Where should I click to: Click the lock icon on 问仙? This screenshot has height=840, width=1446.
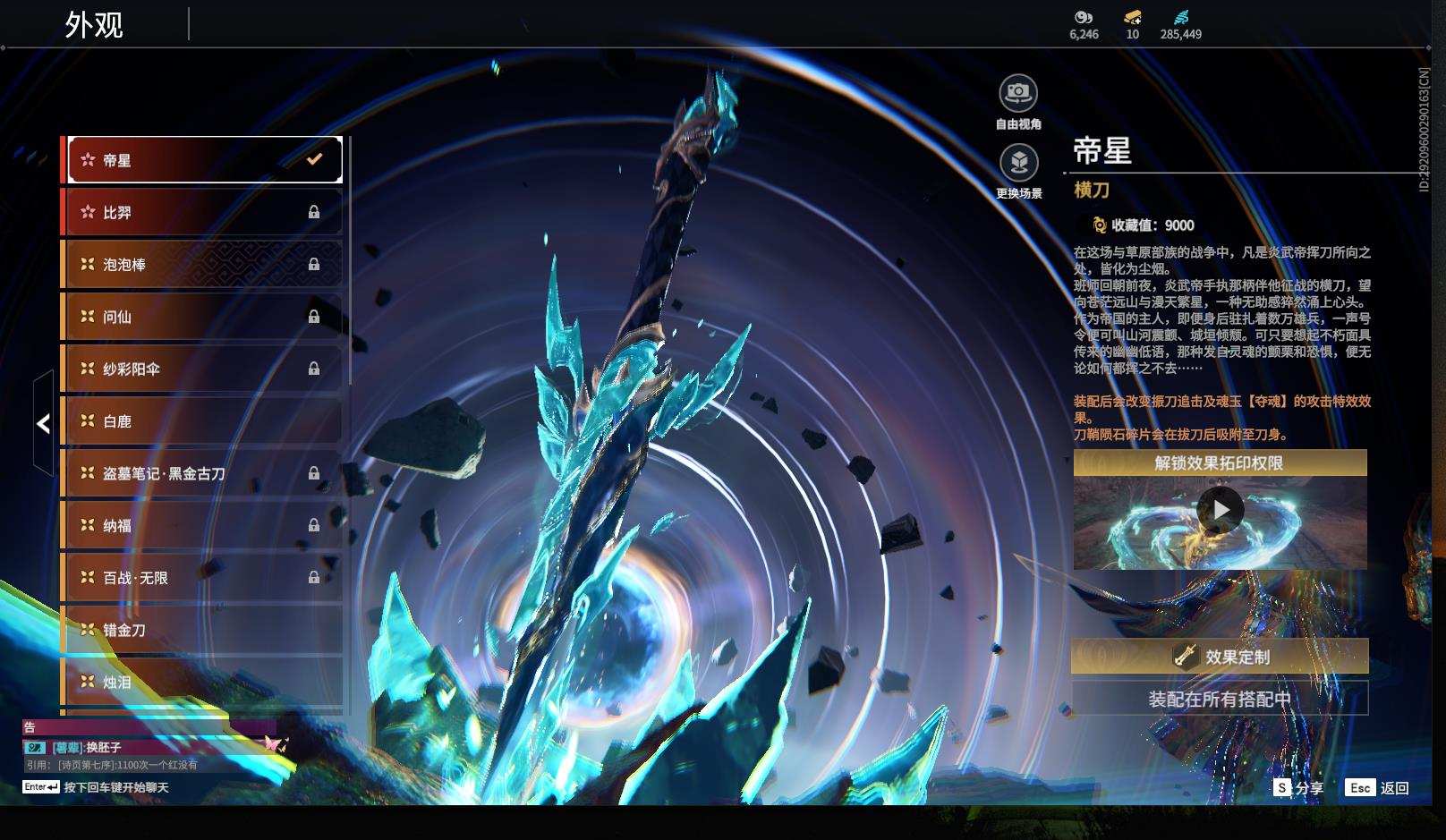314,316
